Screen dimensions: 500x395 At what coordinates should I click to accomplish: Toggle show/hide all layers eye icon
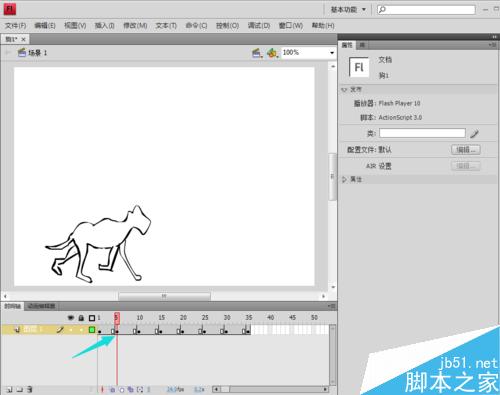[x=70, y=318]
